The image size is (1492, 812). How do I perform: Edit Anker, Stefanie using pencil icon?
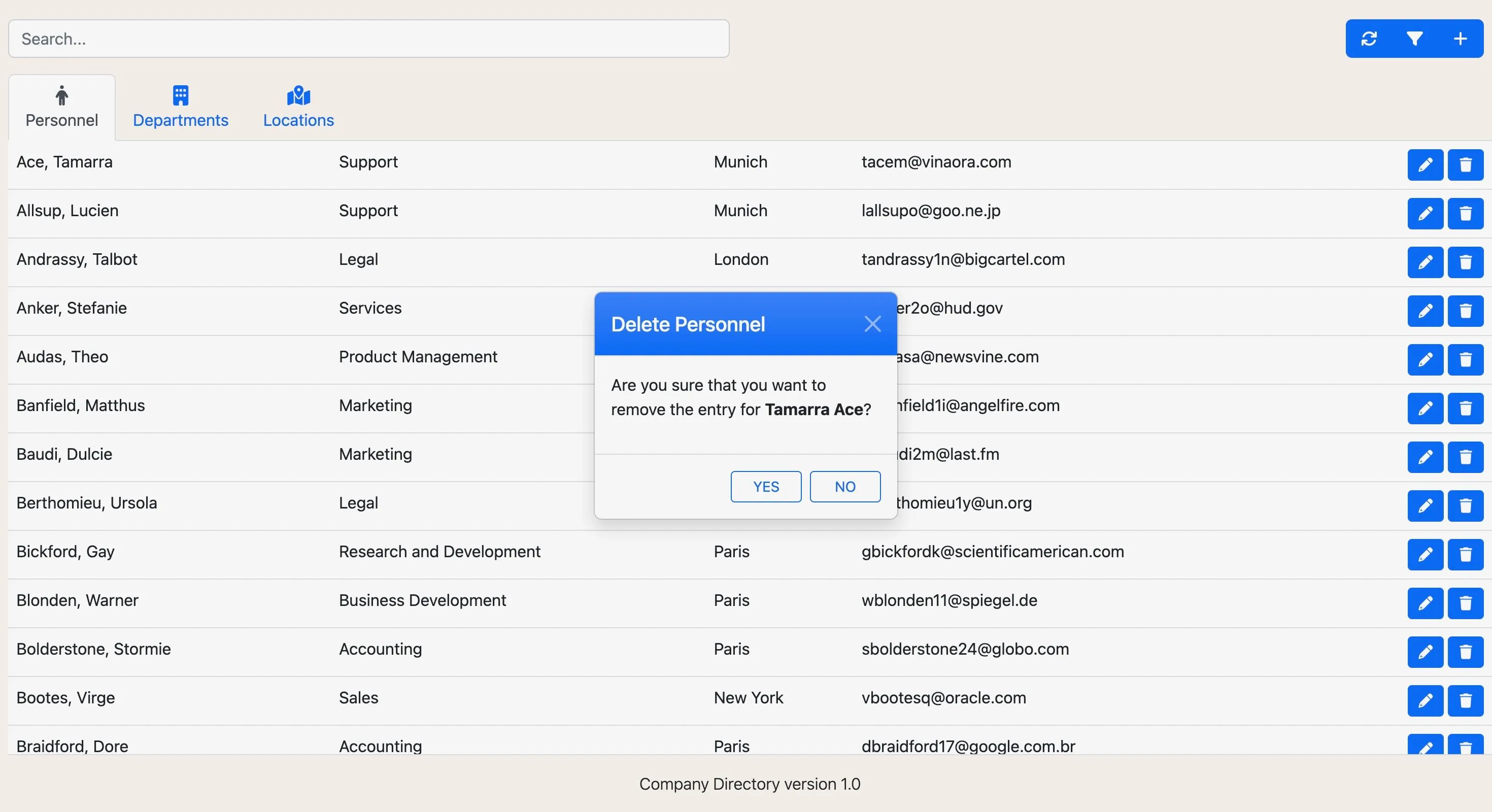(x=1425, y=311)
